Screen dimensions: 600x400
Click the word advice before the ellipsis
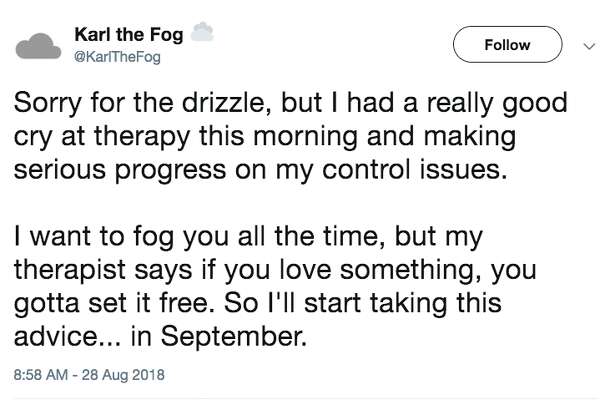[56, 336]
